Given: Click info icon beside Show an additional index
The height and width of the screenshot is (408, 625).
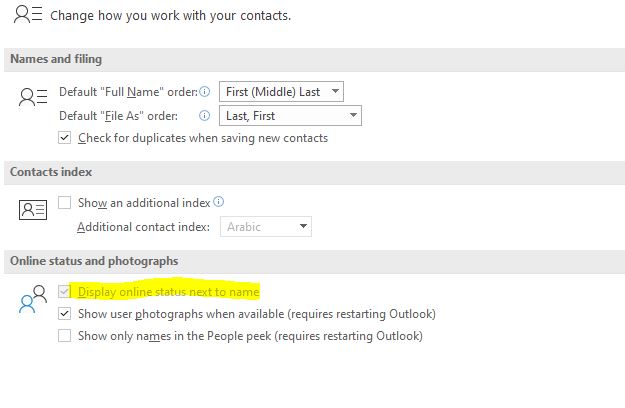Looking at the screenshot, I should (219, 202).
